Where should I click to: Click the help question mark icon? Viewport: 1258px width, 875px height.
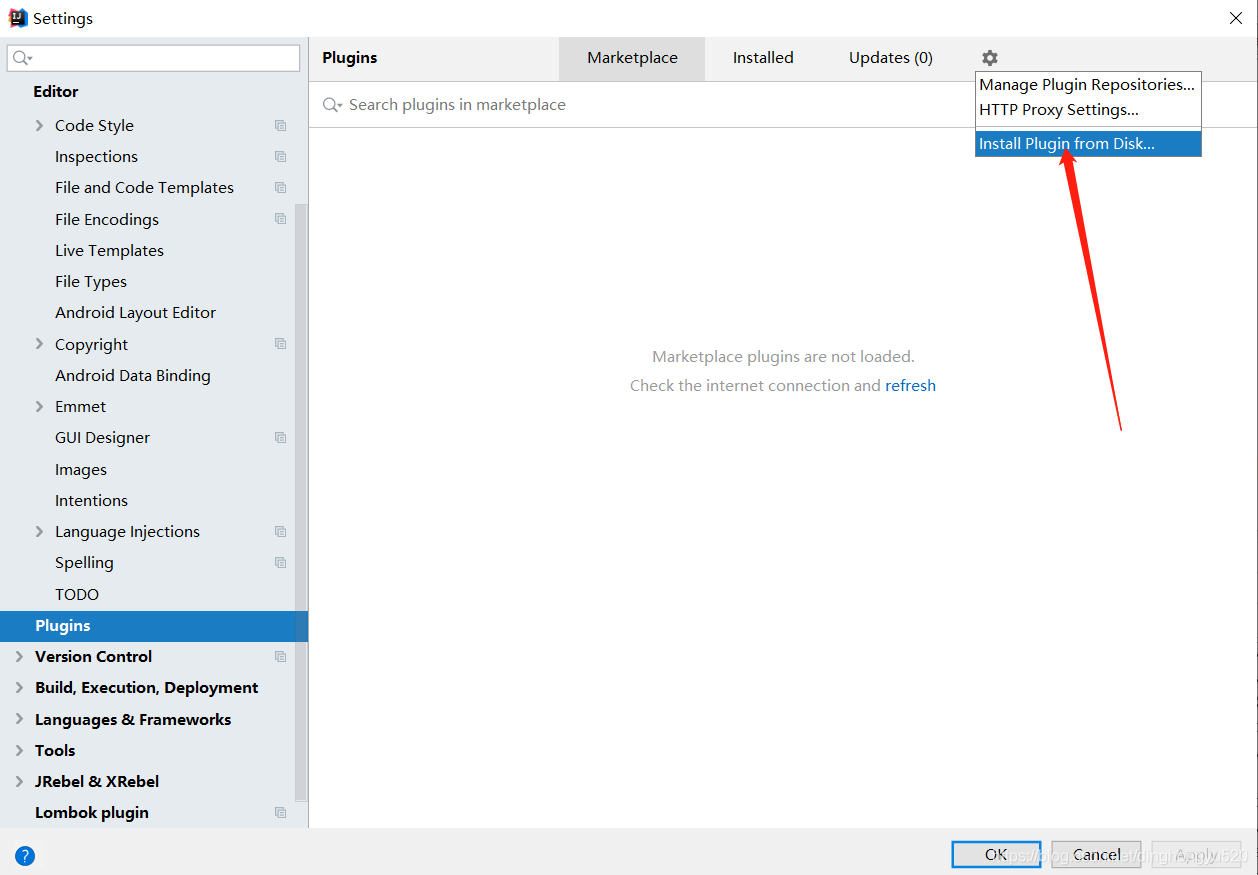pos(25,856)
